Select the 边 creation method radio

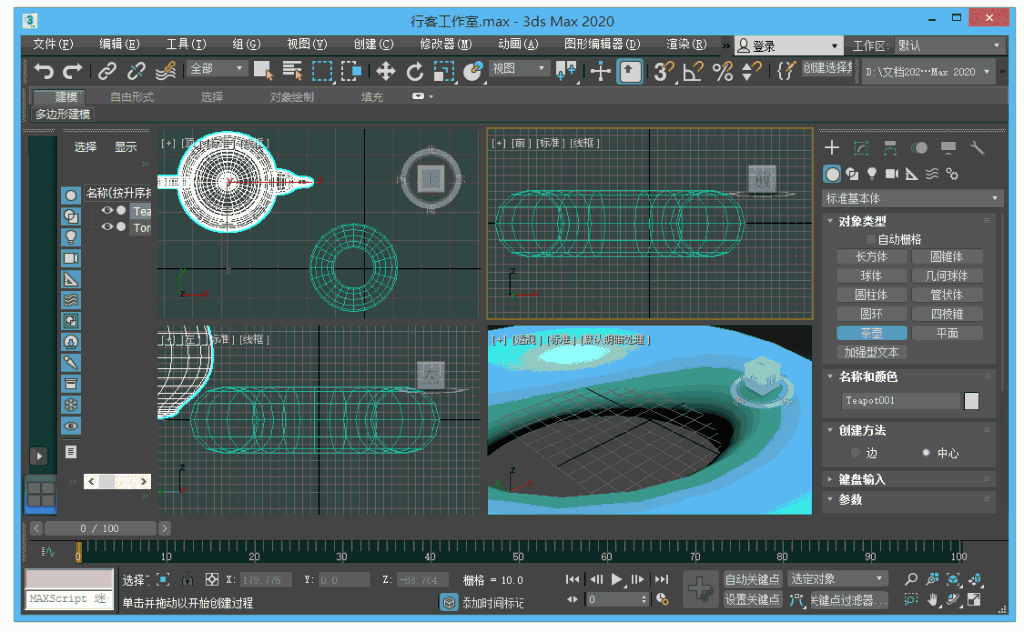pyautogui.click(x=855, y=452)
